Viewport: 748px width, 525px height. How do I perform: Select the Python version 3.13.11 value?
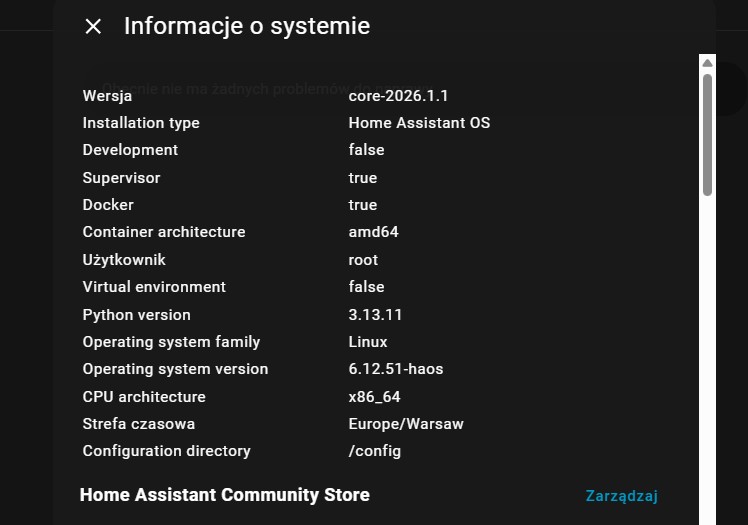375,314
